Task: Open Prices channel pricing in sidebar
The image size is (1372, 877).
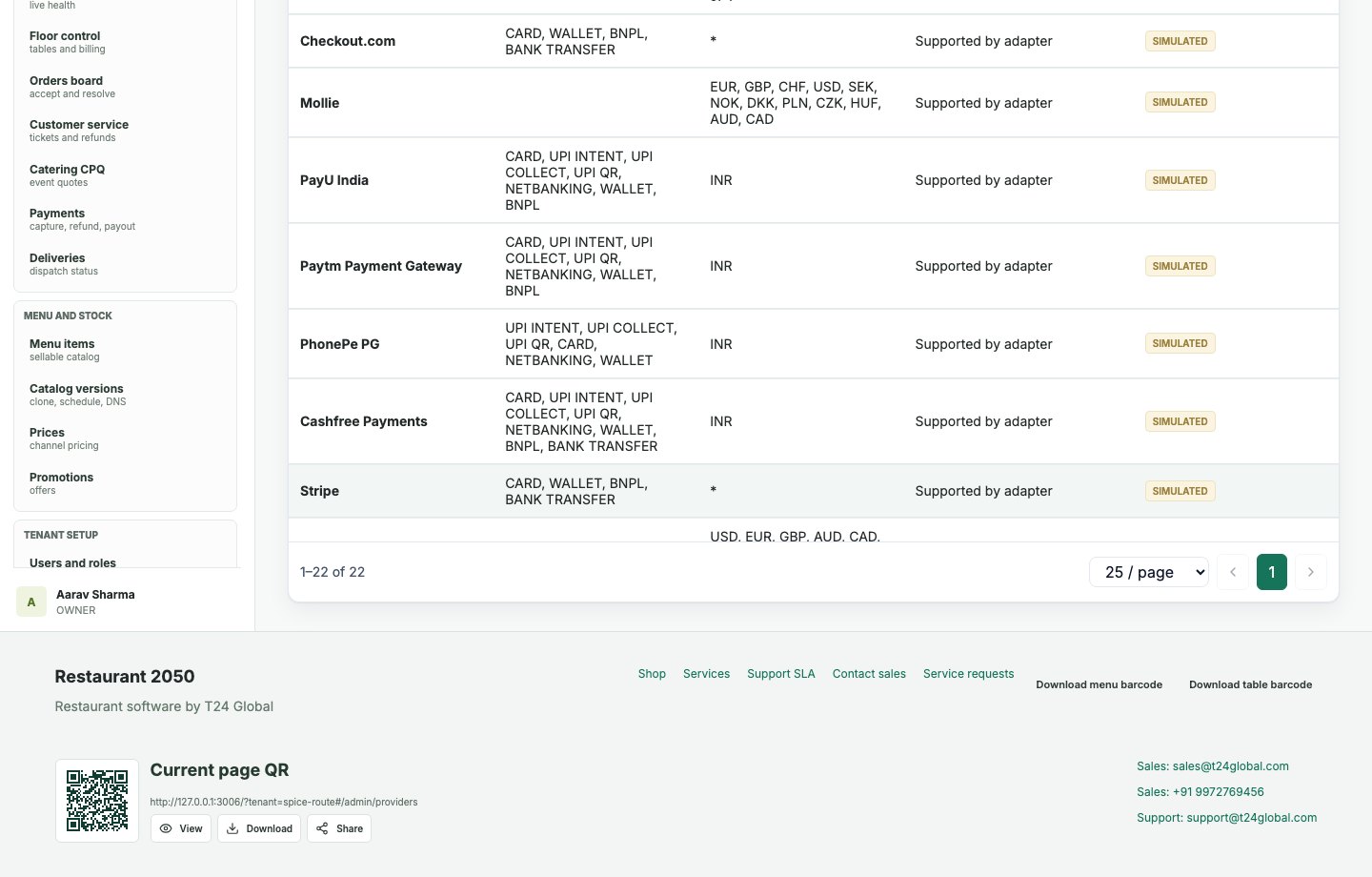Action: pos(125,438)
